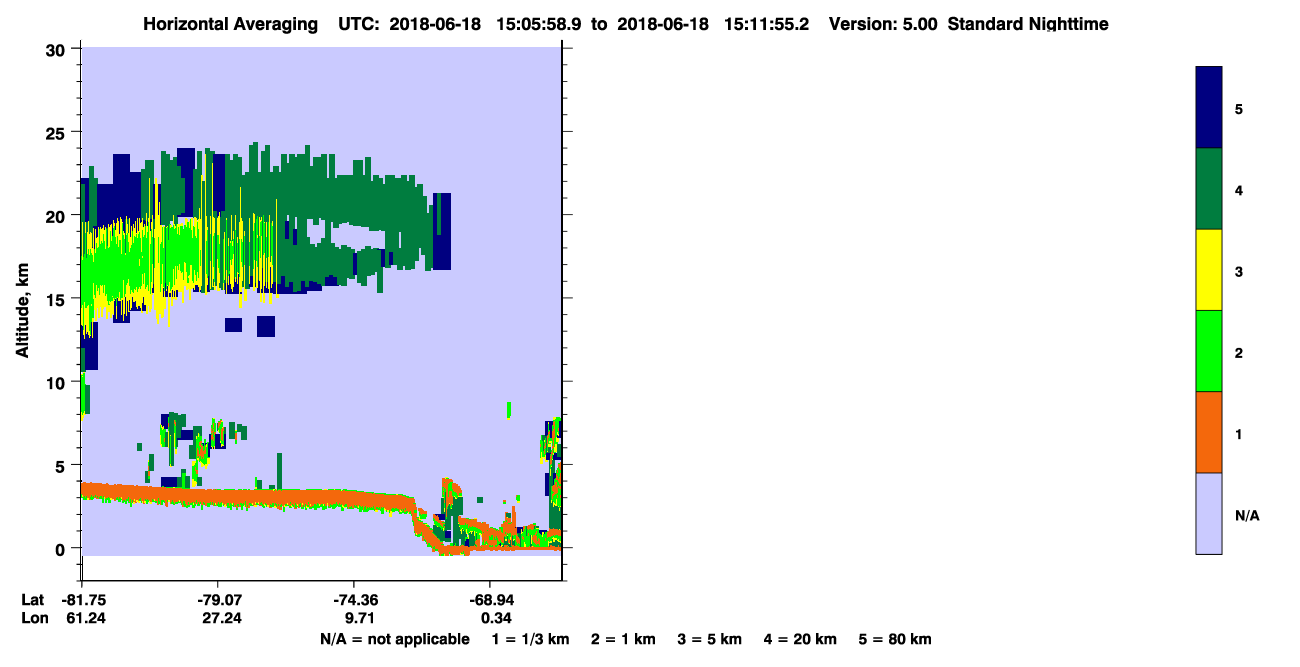The height and width of the screenshot is (667, 1300).
Task: Click the longitude value 27.24
Action: coord(222,618)
